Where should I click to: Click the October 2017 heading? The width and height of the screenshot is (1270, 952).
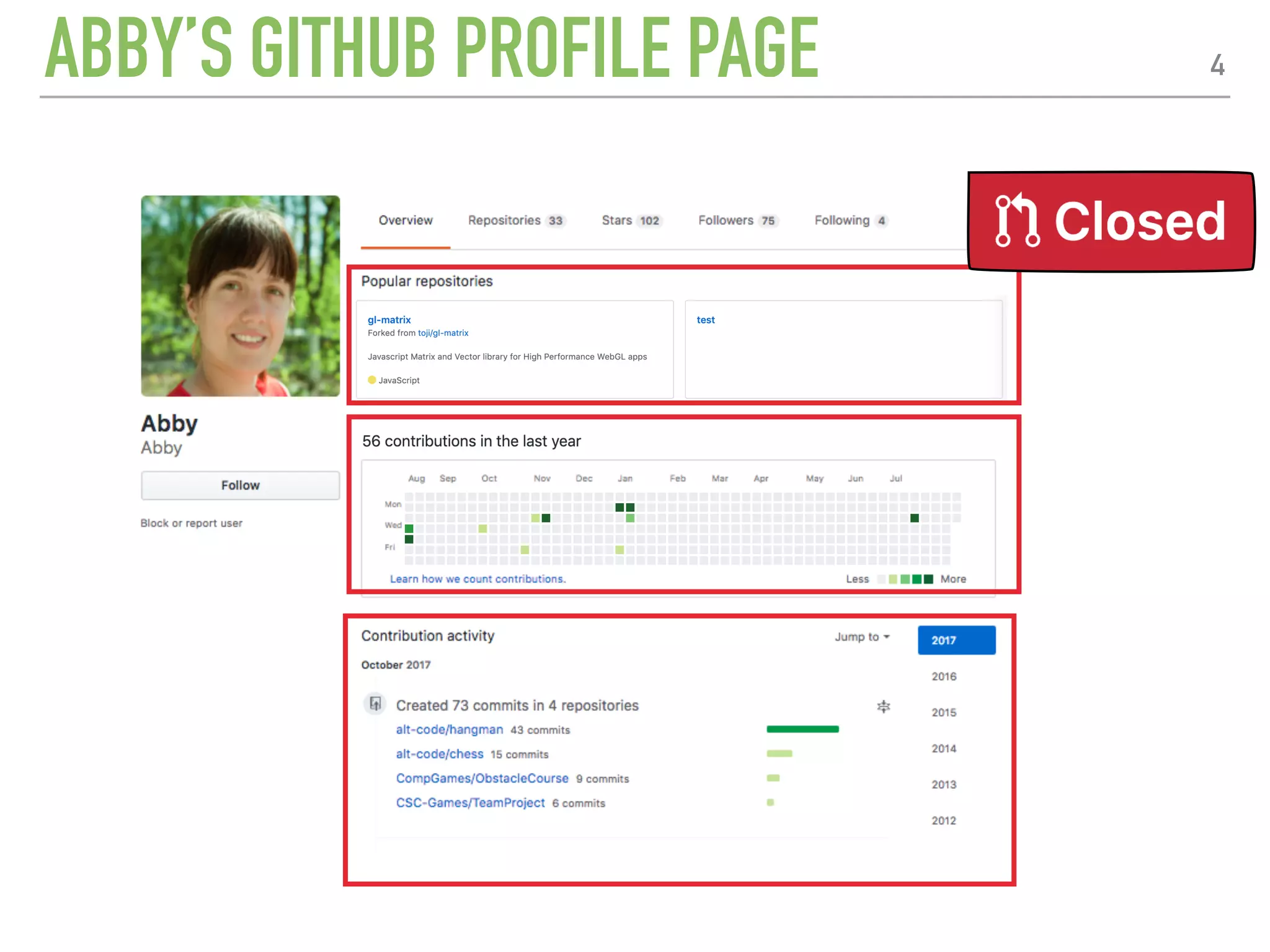[396, 665]
